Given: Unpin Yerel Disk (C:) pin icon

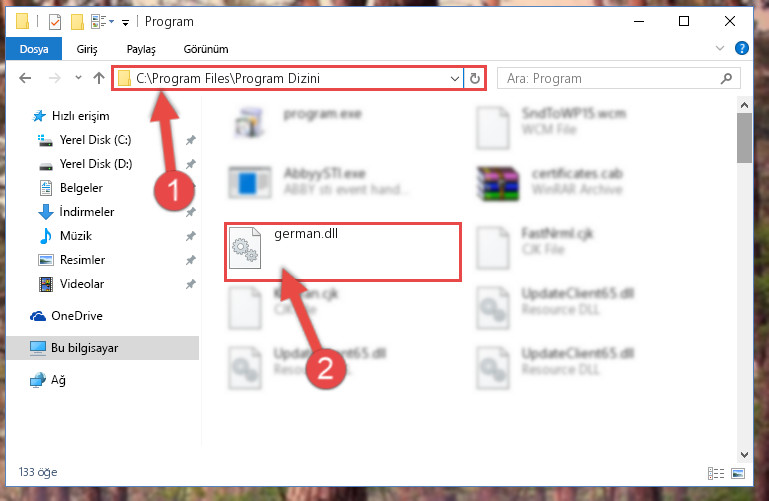Looking at the screenshot, I should coord(191,140).
